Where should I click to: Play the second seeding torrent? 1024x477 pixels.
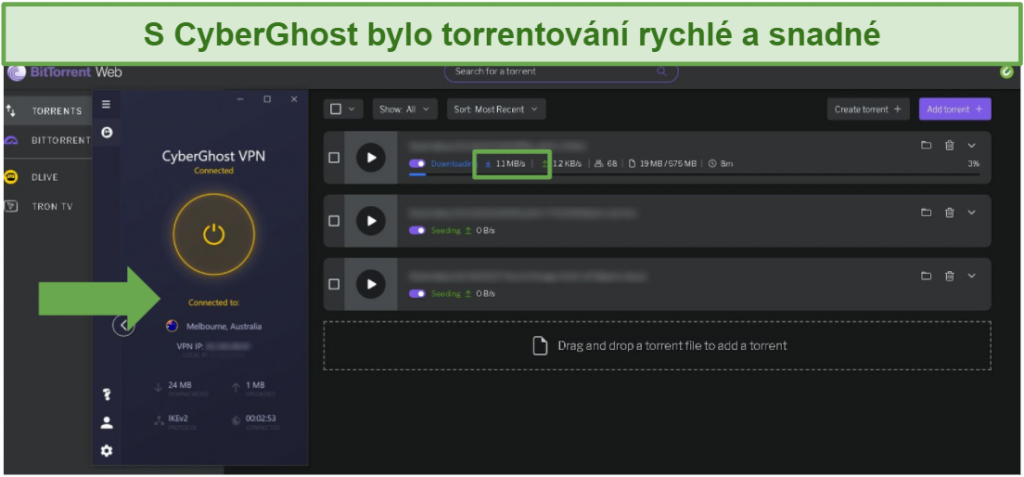(x=371, y=221)
